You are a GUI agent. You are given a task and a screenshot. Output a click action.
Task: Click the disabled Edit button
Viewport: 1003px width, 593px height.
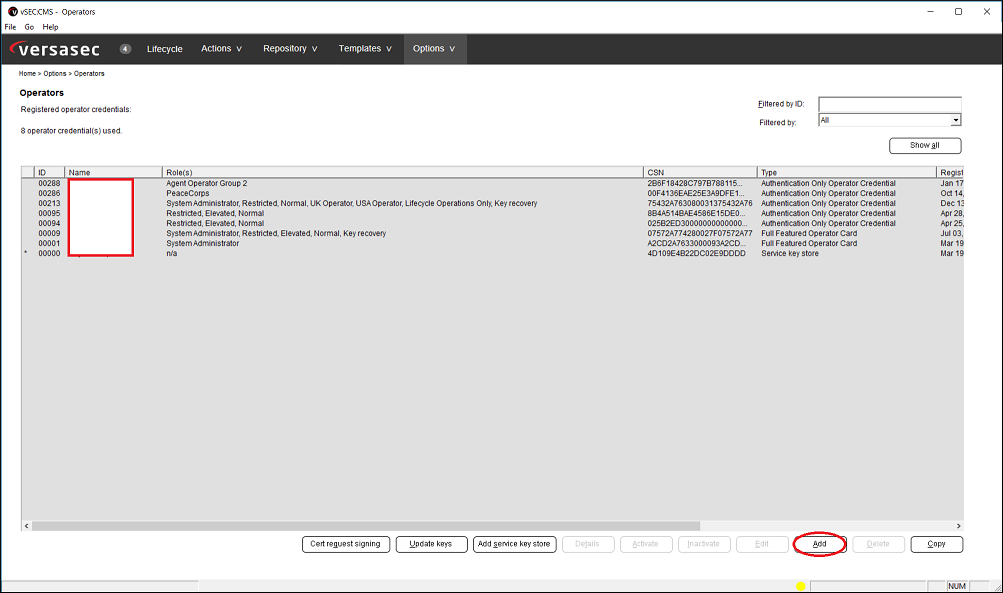tap(762, 544)
